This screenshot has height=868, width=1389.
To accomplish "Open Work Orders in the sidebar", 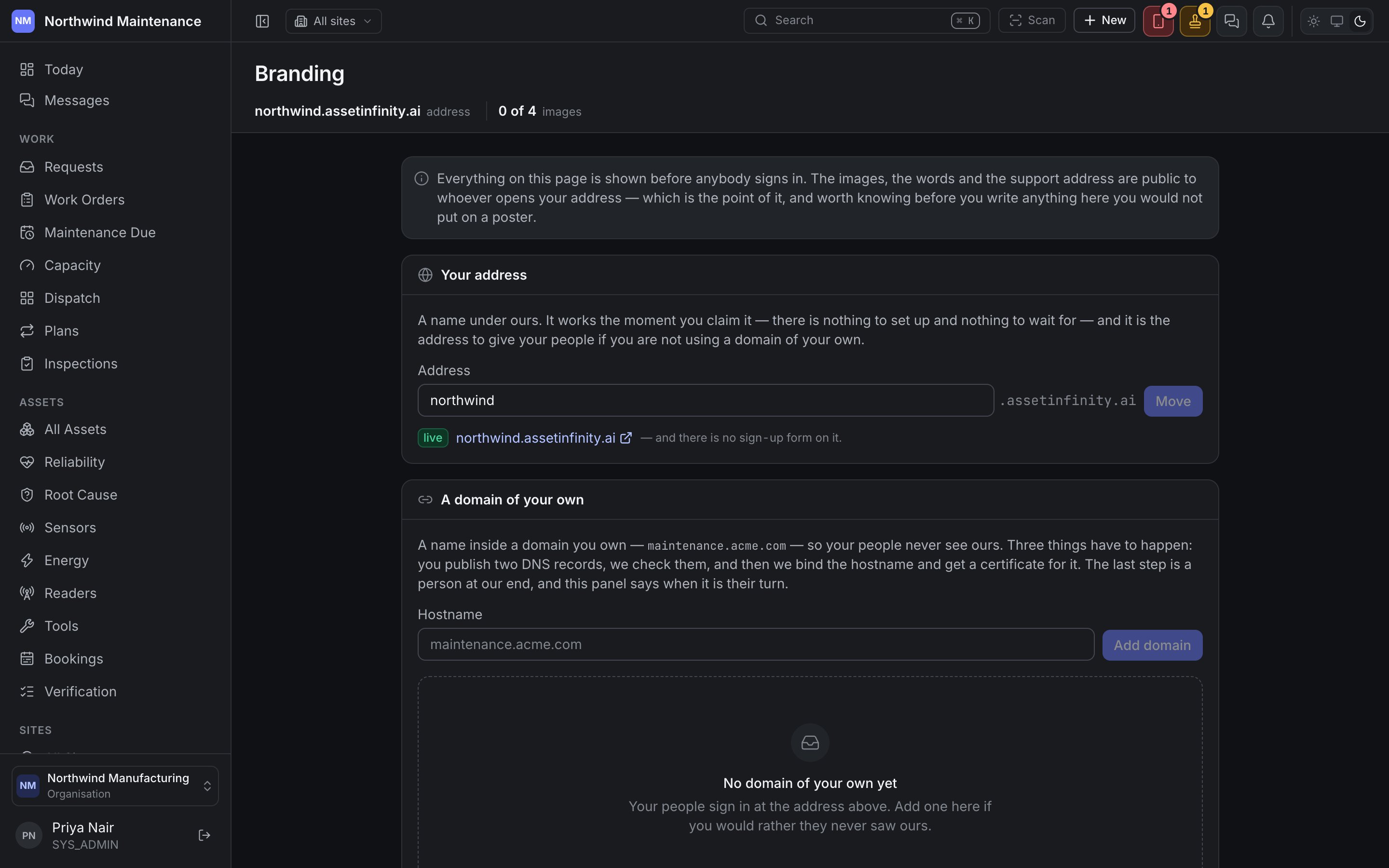I will pyautogui.click(x=115, y=200).
